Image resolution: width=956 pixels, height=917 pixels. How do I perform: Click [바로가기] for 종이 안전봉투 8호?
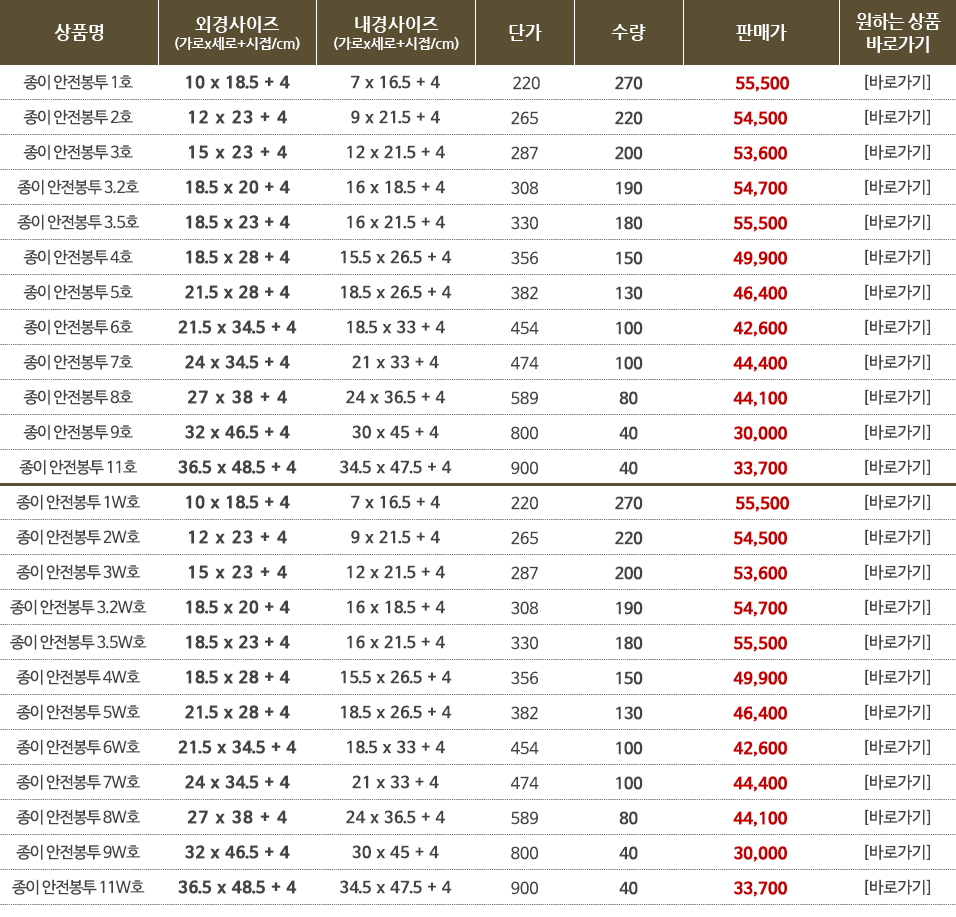click(x=897, y=397)
